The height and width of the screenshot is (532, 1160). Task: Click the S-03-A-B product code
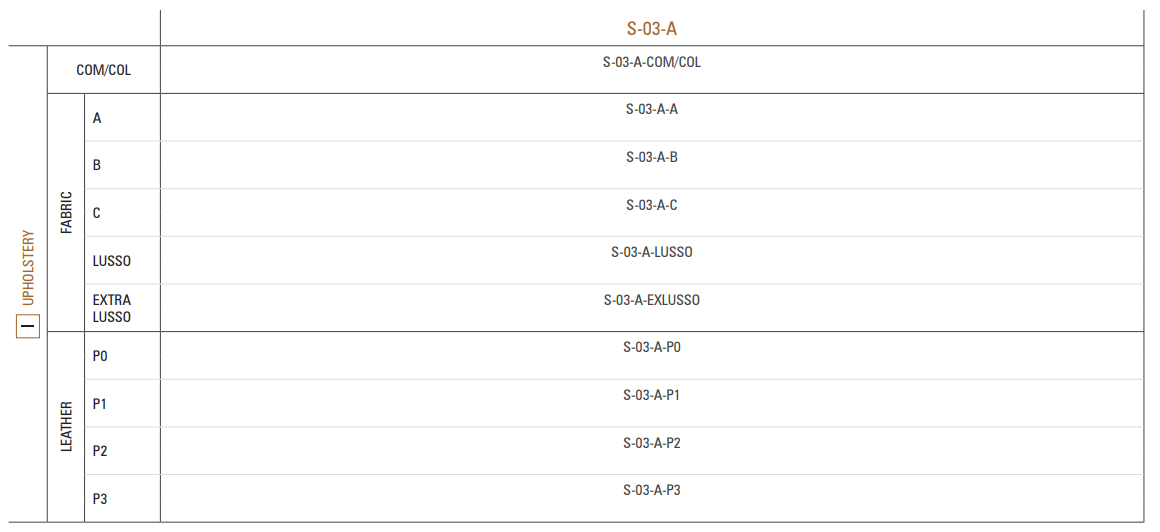coord(651,157)
